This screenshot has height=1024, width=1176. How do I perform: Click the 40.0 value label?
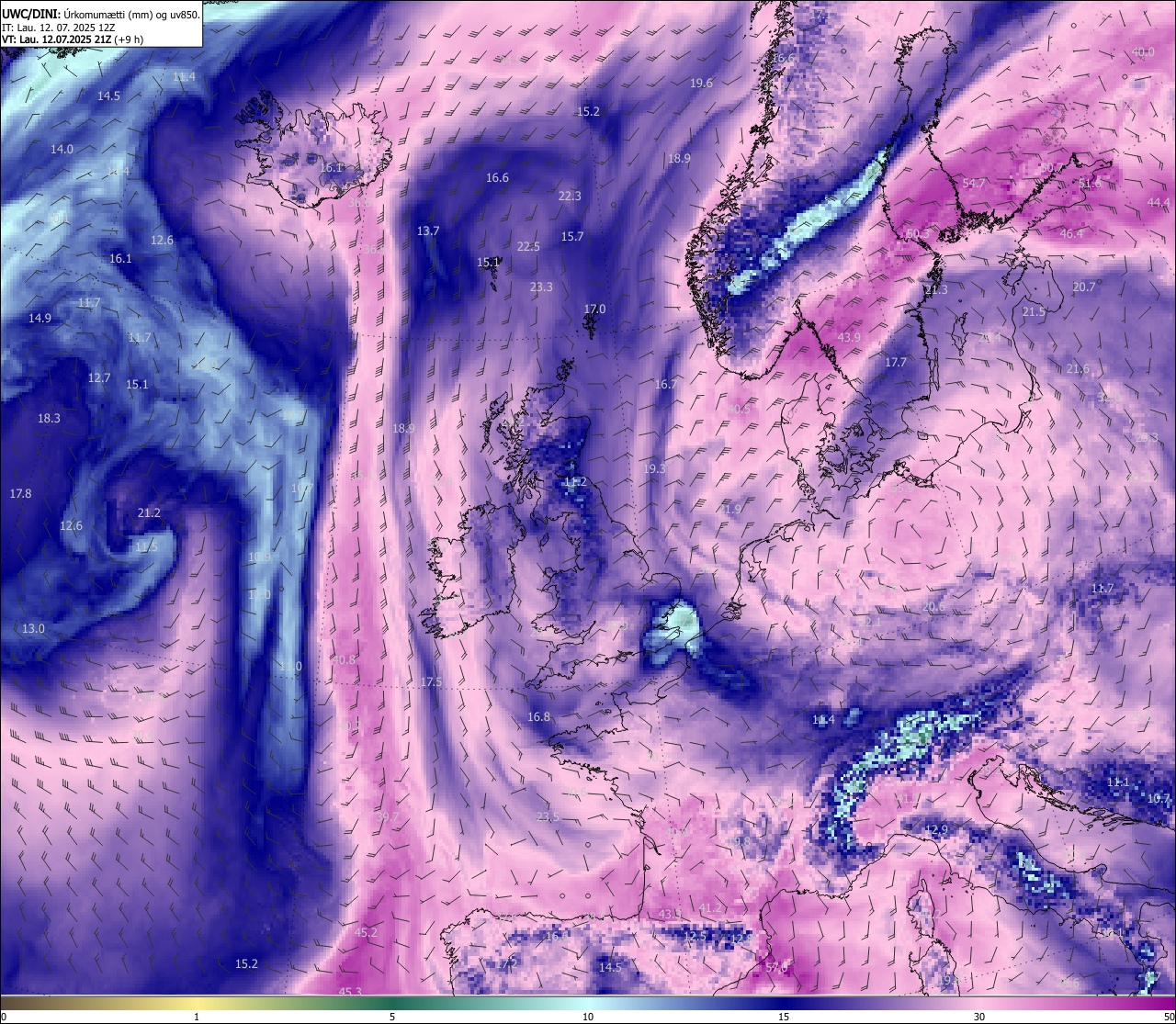(x=1143, y=51)
